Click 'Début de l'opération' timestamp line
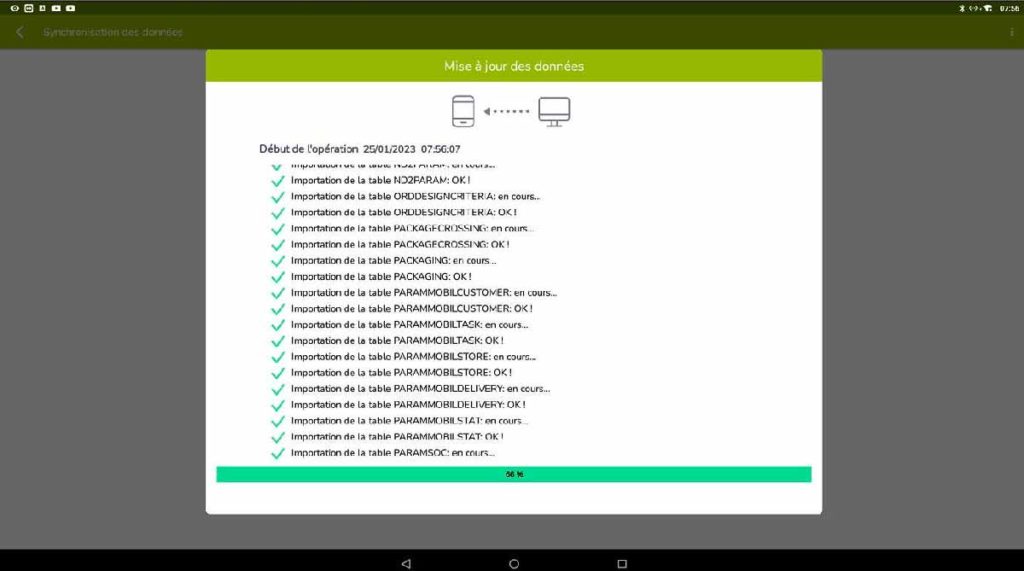 pyautogui.click(x=360, y=149)
